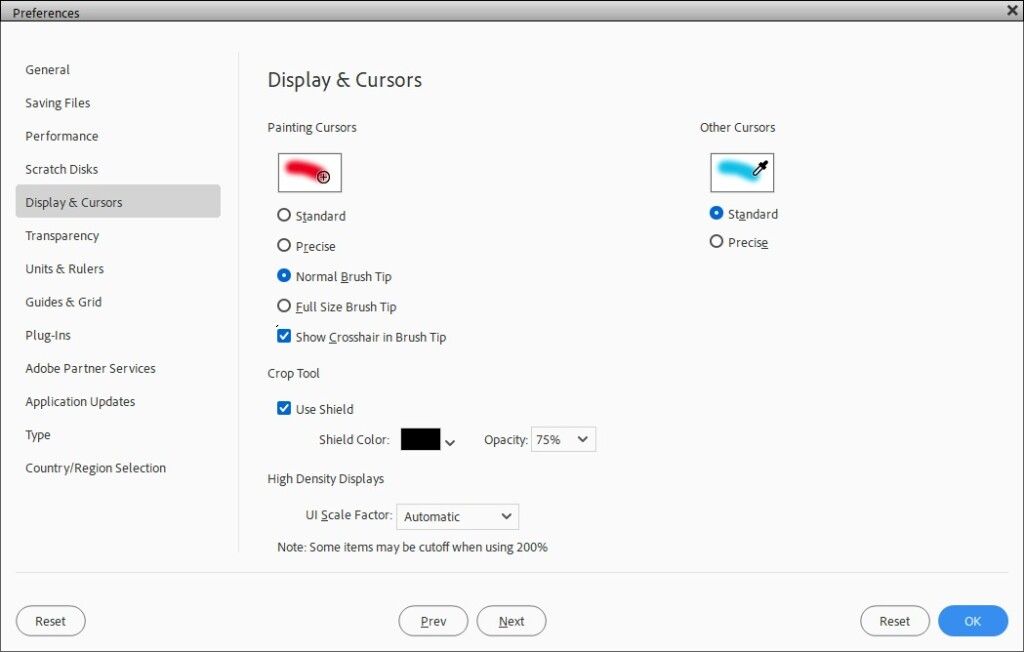
Task: Expand the UI Scale Factor dropdown
Action: click(x=458, y=516)
